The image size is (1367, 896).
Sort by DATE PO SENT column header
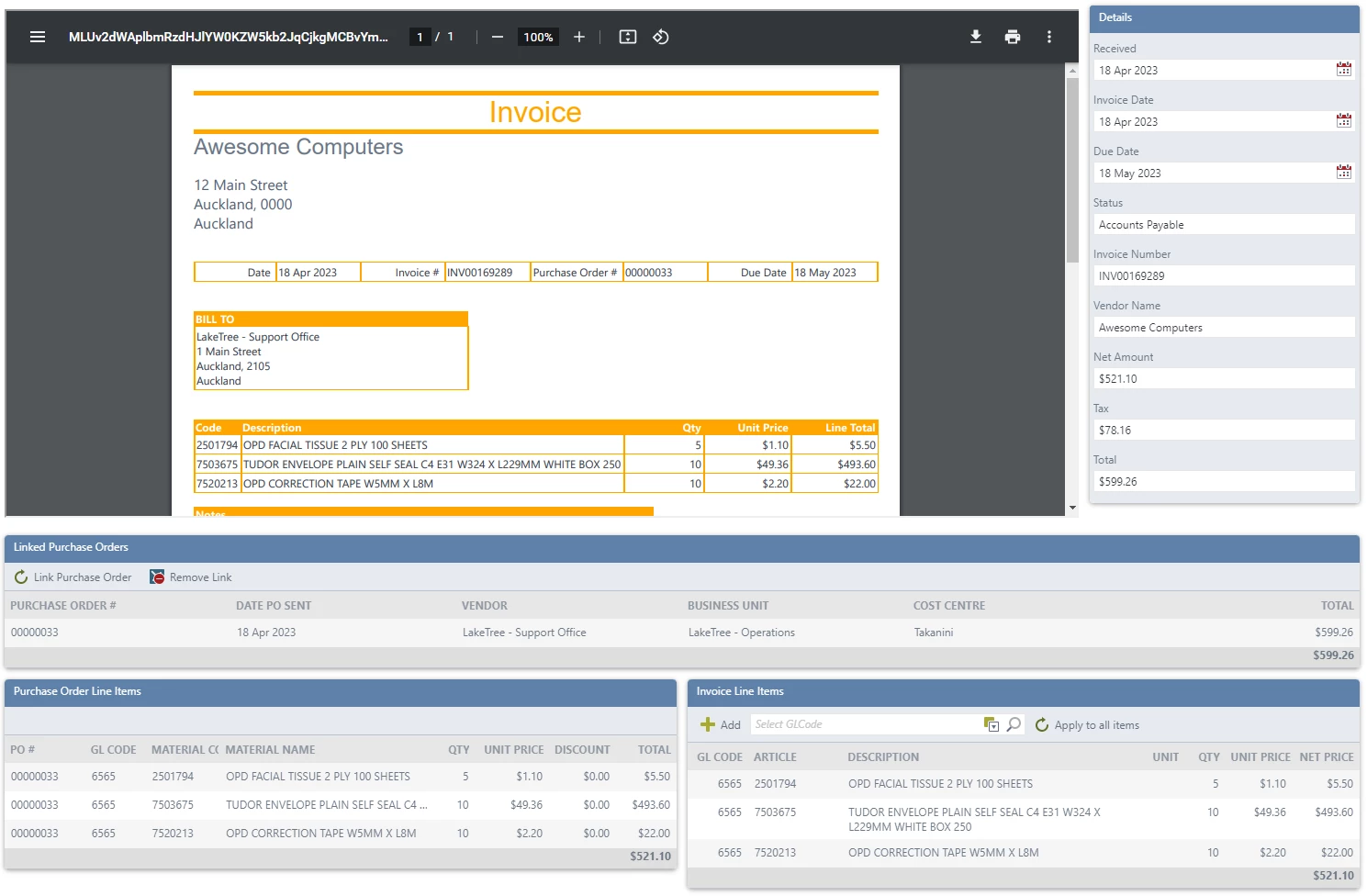[x=274, y=606]
